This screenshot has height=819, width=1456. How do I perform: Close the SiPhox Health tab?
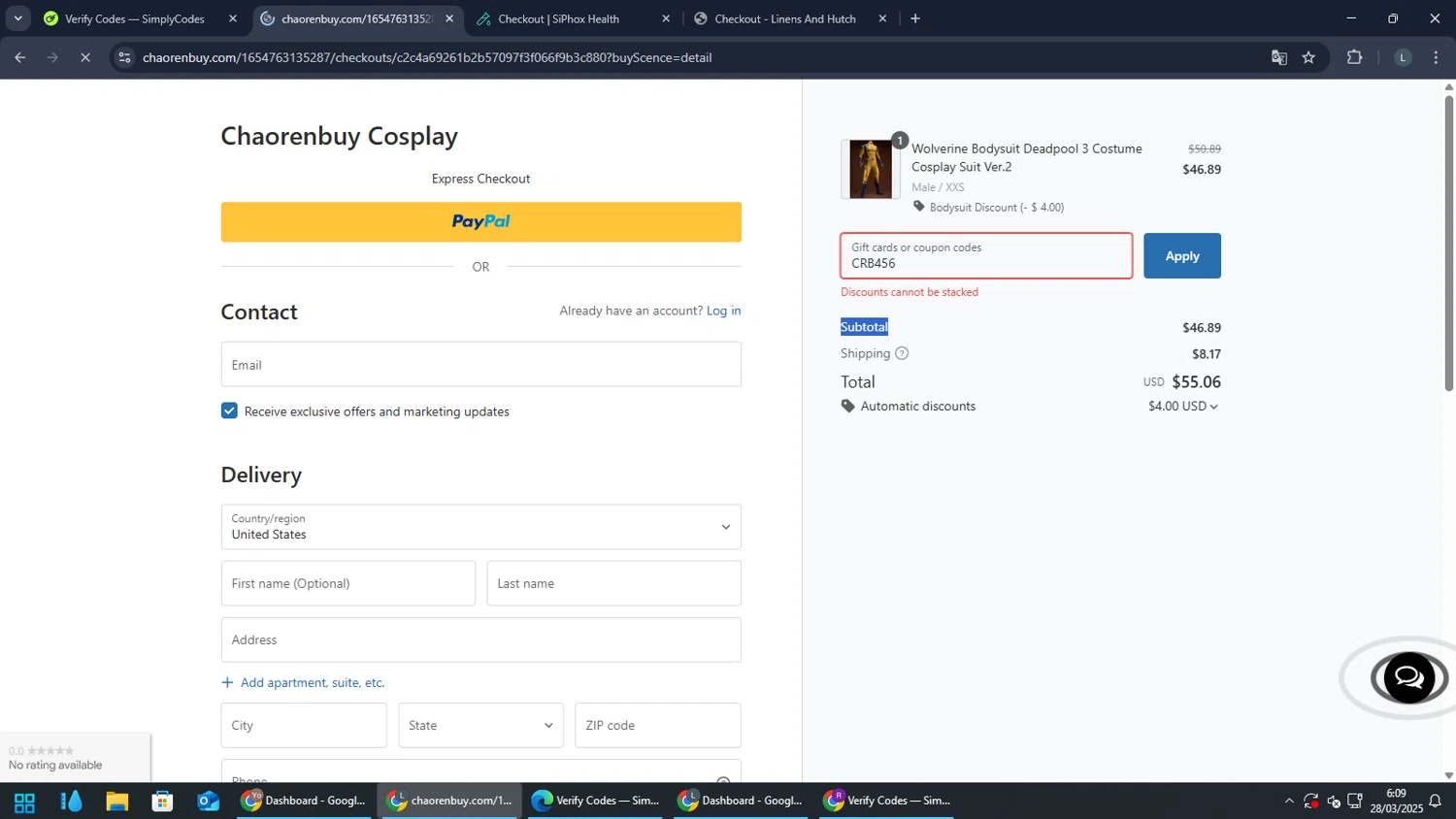point(666,18)
